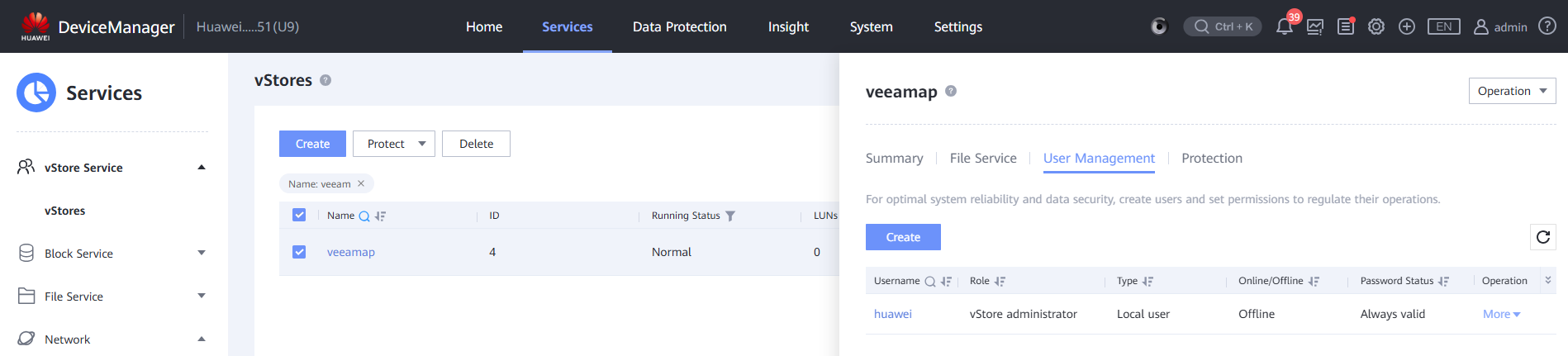
Task: Open help icon beside veeamap title
Action: click(951, 91)
